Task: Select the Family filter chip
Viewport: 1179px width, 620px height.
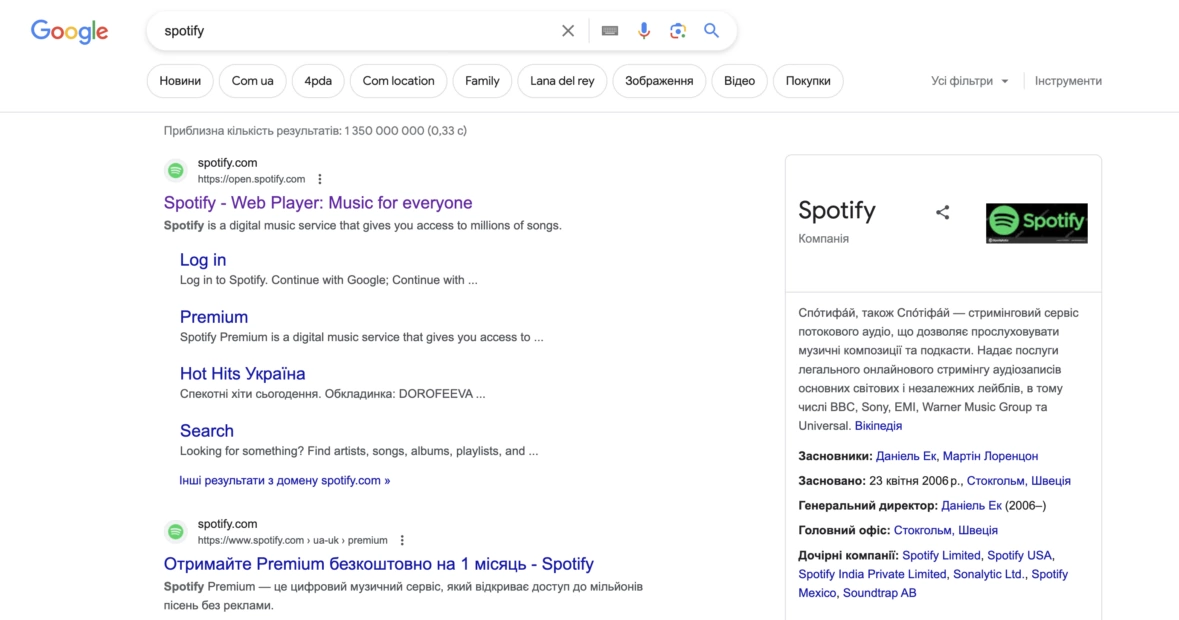Action: pyautogui.click(x=482, y=81)
